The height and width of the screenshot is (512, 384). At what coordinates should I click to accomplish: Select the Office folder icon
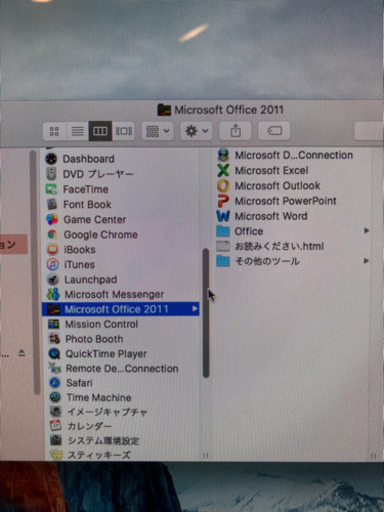(x=223, y=231)
